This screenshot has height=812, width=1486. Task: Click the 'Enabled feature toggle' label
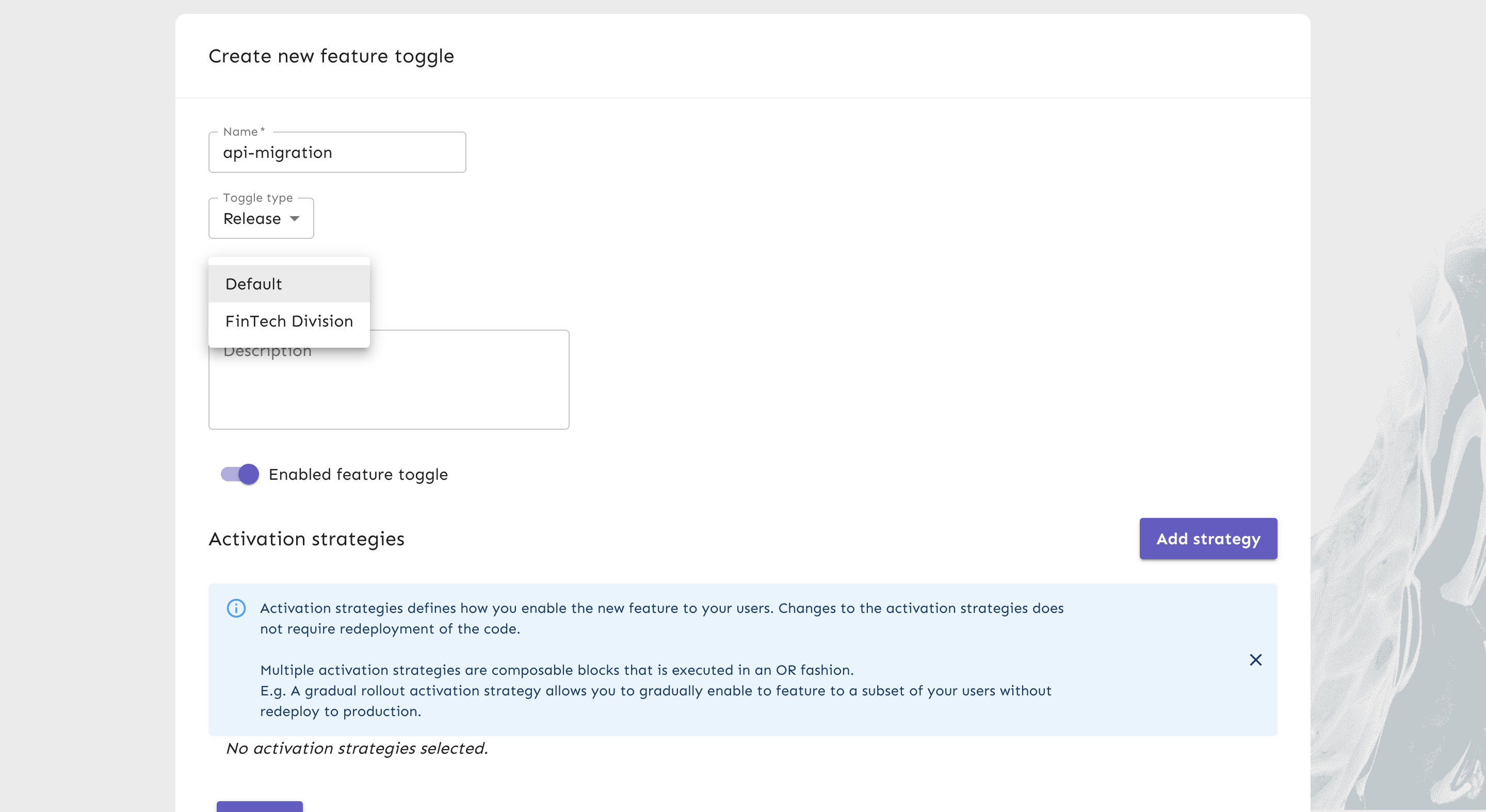358,474
